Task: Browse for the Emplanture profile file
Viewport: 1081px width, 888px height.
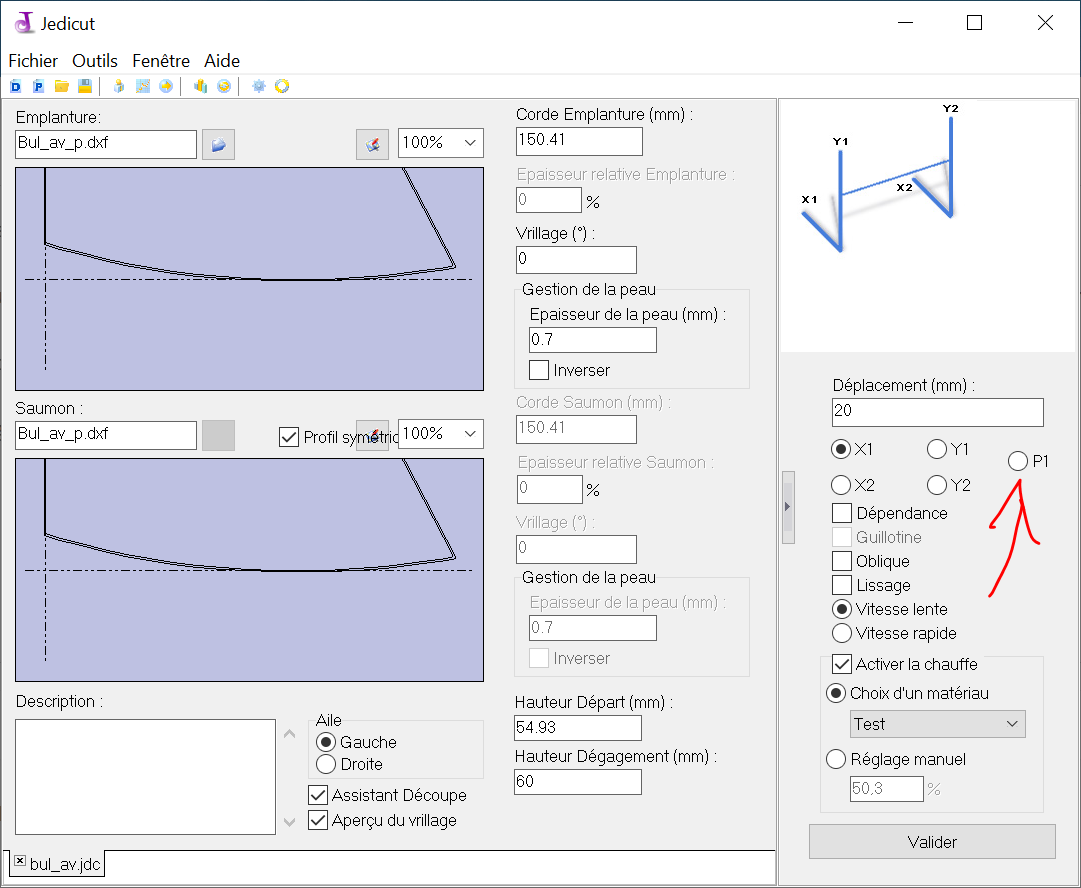Action: [218, 144]
